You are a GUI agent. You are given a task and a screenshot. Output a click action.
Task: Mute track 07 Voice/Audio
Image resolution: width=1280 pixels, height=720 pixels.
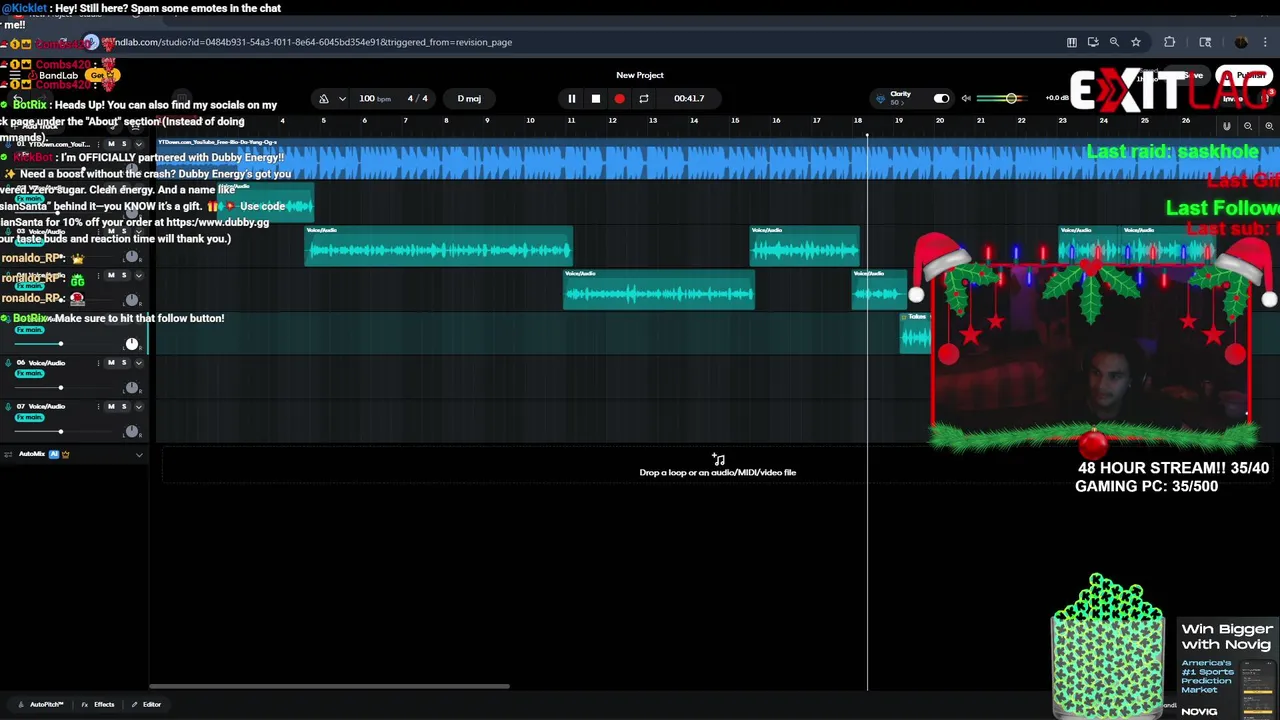pos(111,407)
